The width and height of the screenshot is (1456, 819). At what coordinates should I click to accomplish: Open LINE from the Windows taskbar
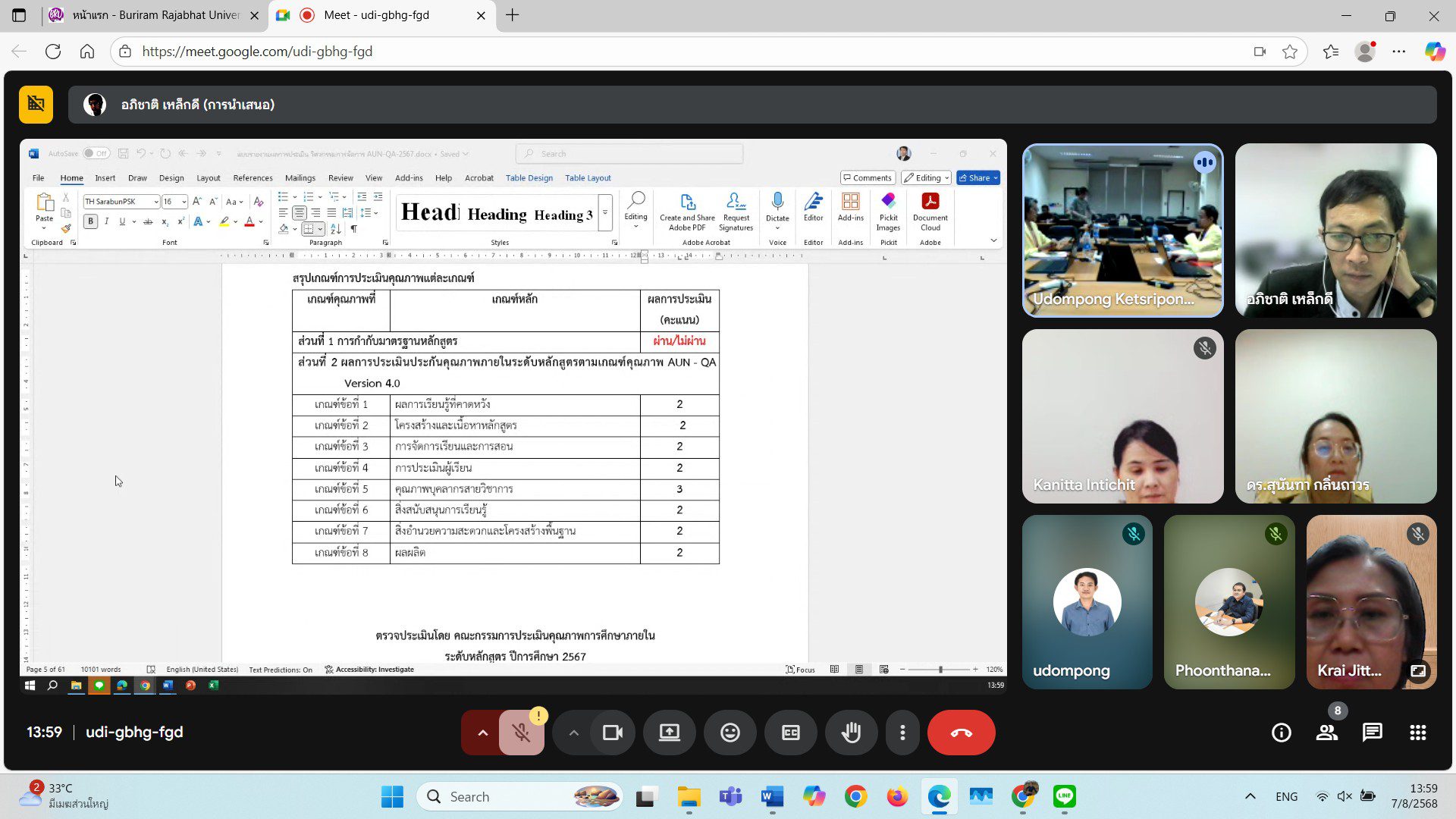click(1065, 796)
